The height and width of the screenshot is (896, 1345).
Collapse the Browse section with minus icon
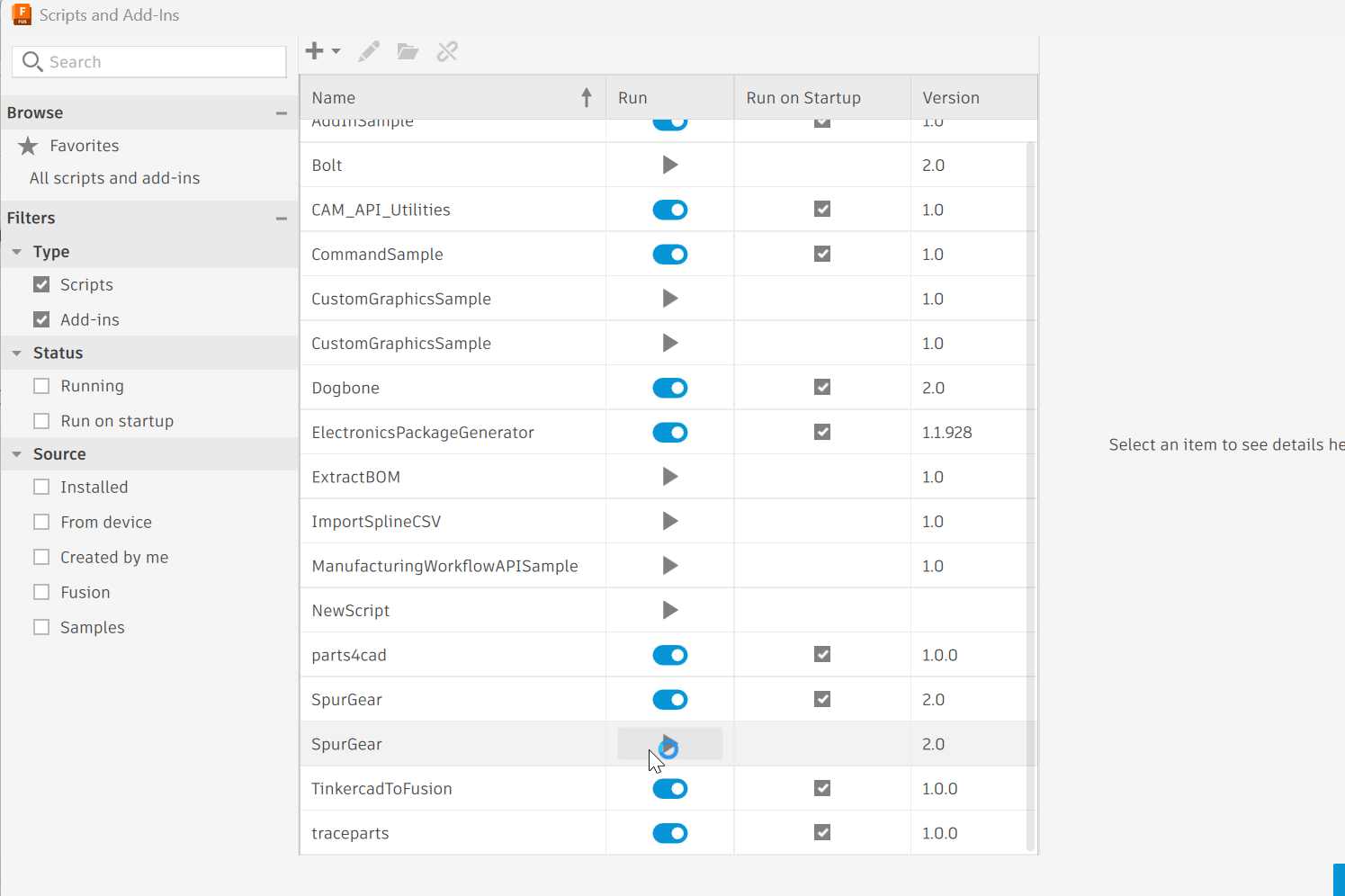point(282,113)
